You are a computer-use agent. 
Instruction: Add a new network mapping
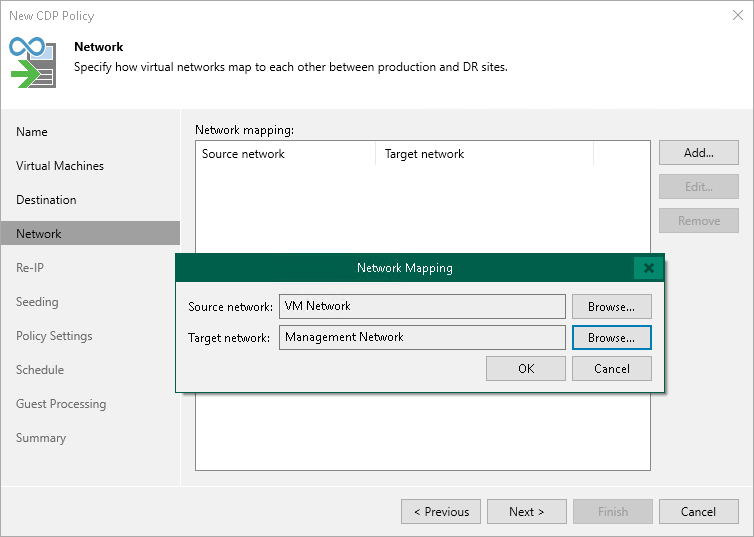click(x=699, y=153)
